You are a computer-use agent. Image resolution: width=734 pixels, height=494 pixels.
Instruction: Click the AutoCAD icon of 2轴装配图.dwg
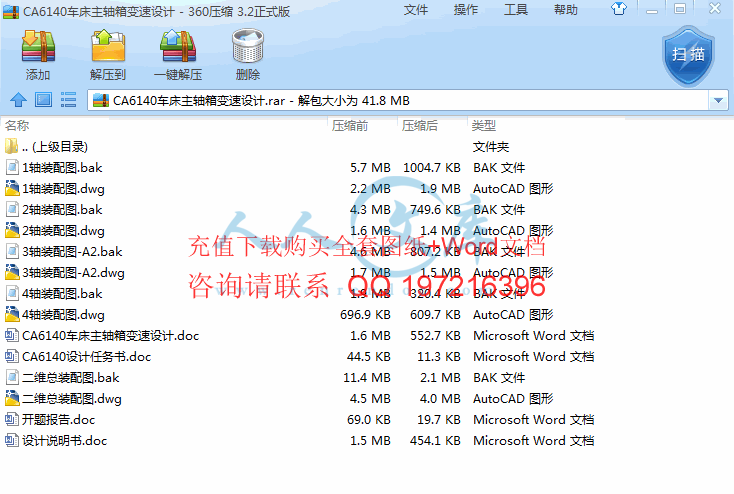pos(12,230)
